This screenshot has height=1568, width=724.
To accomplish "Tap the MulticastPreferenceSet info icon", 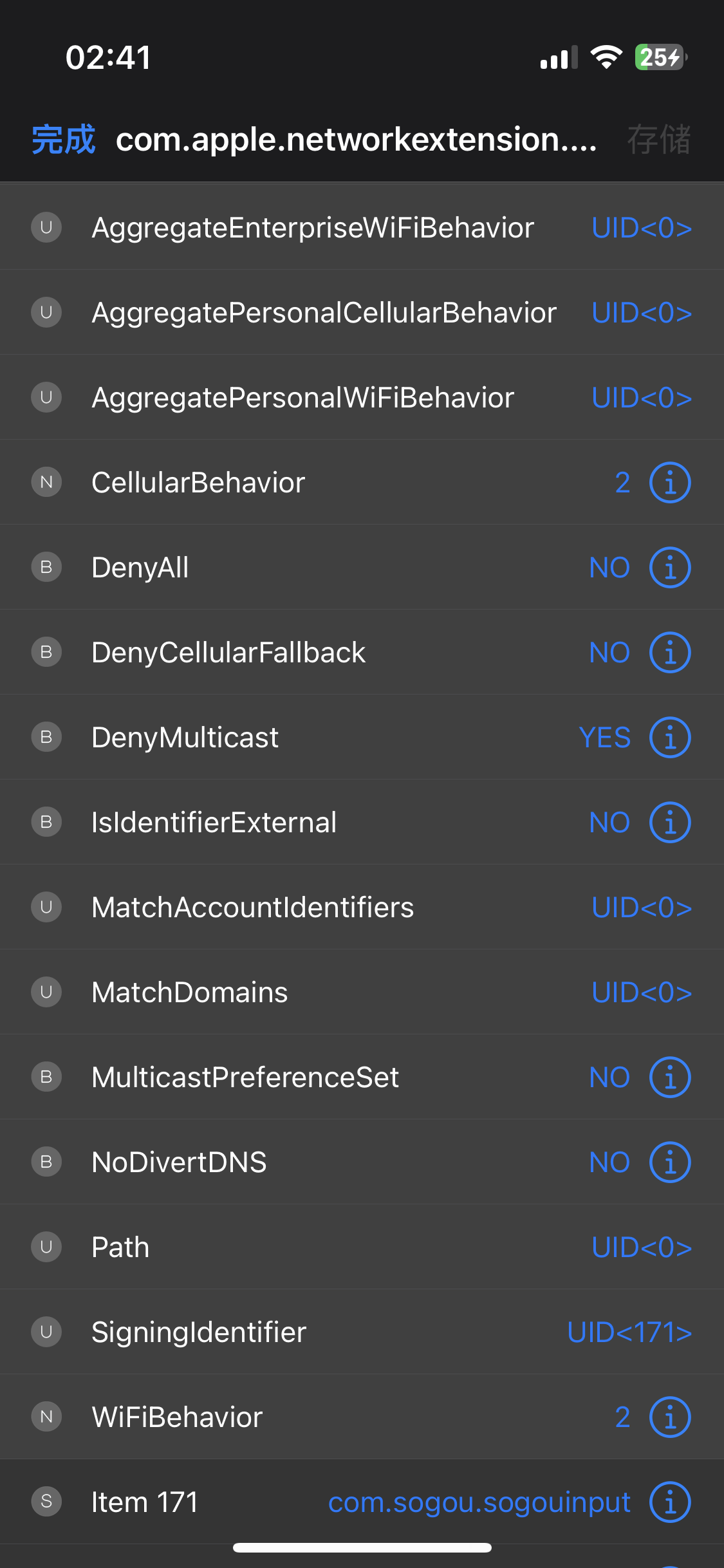I will tap(669, 1078).
